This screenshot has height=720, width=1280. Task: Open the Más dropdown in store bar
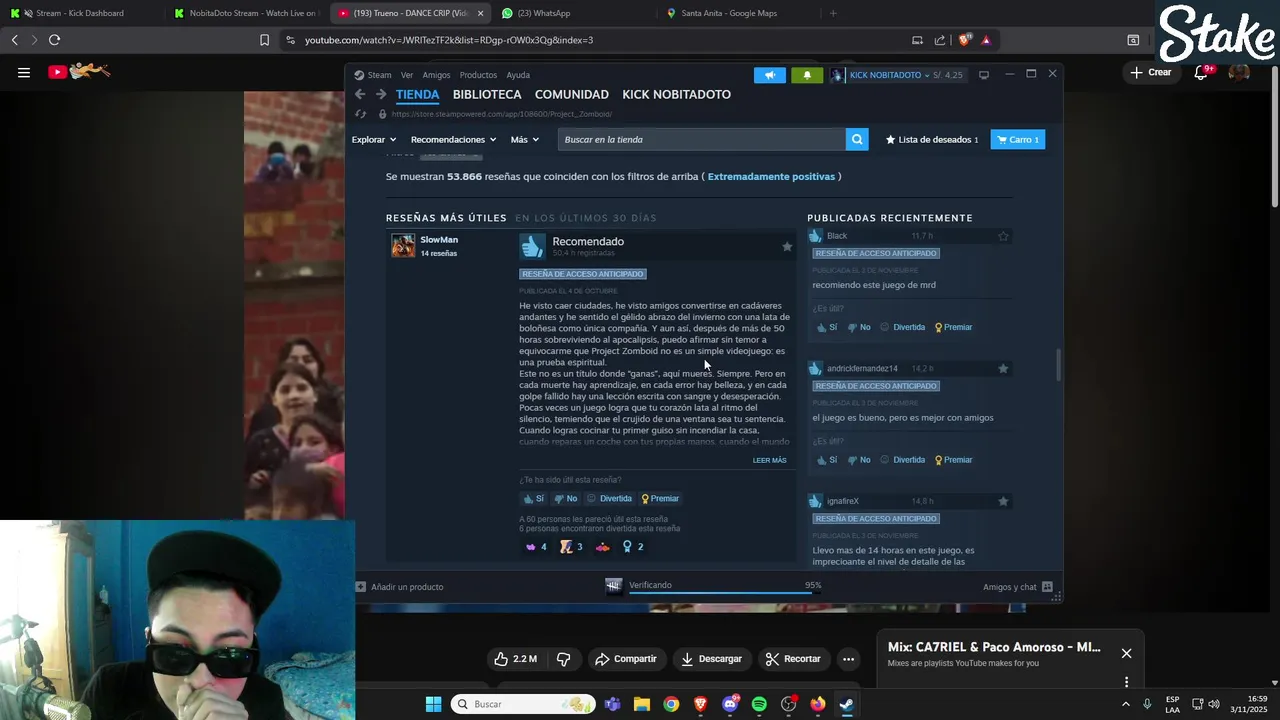coord(524,139)
